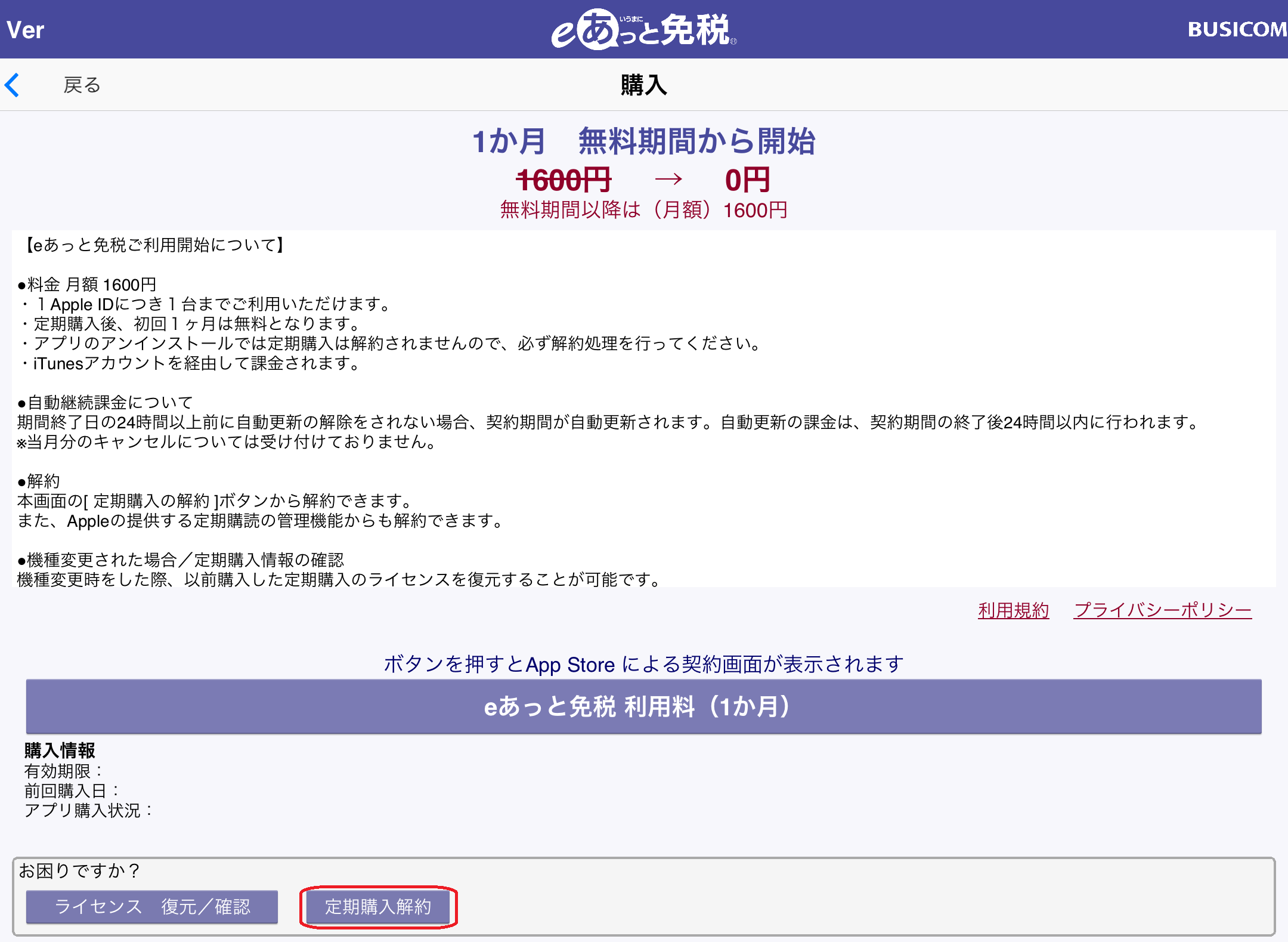Click the struck-through 1600円 price
The width and height of the screenshot is (1288, 942).
(563, 180)
